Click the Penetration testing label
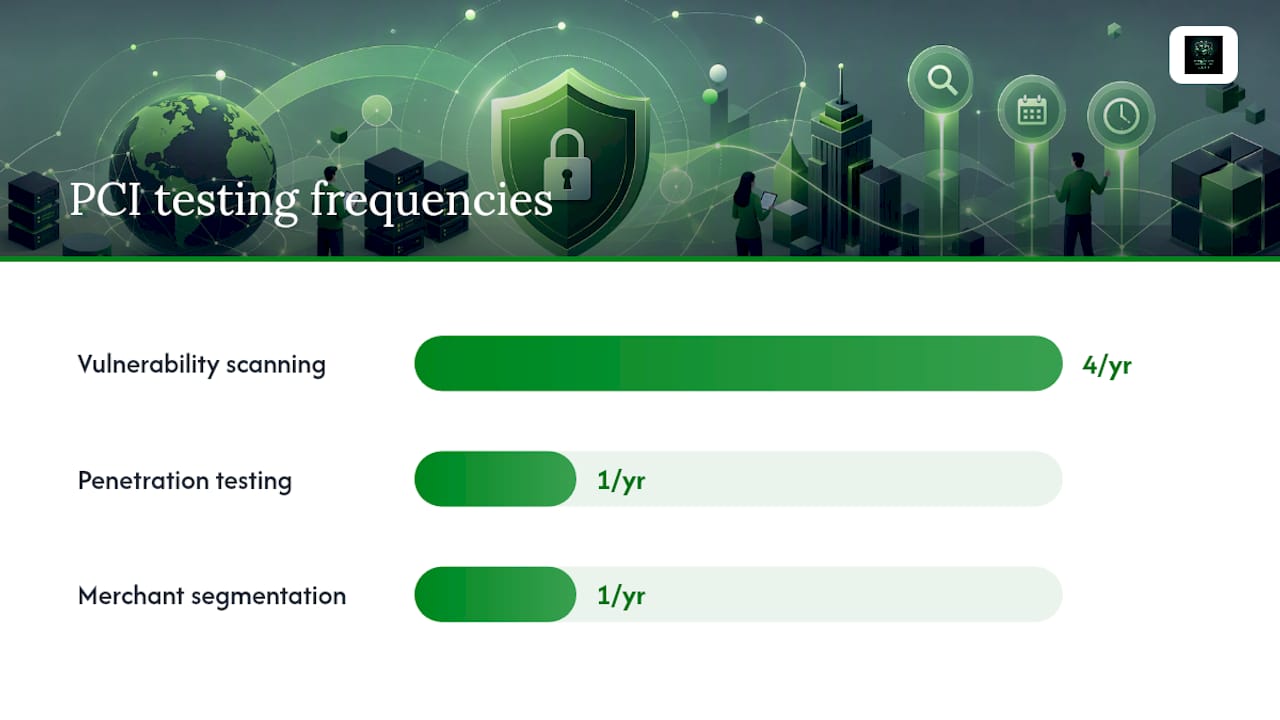Viewport: 1280px width, 720px height. (x=185, y=480)
